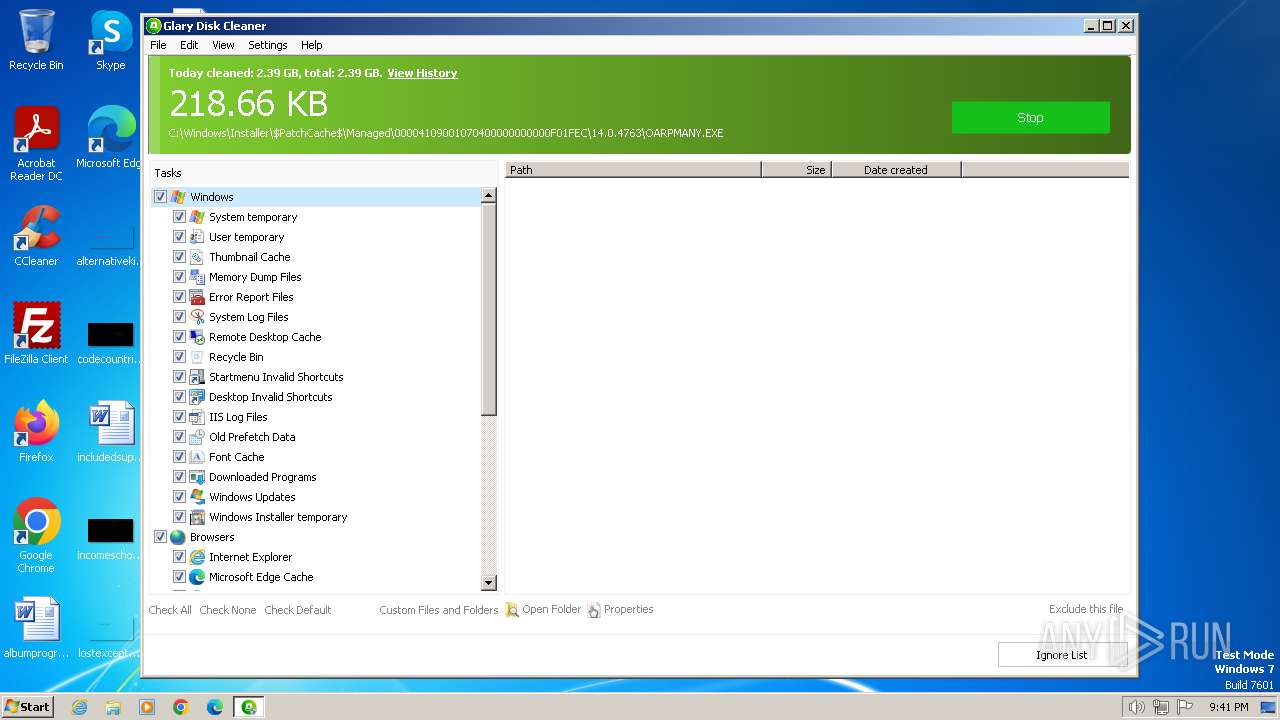
Task: Open the View menu
Action: click(x=223, y=45)
